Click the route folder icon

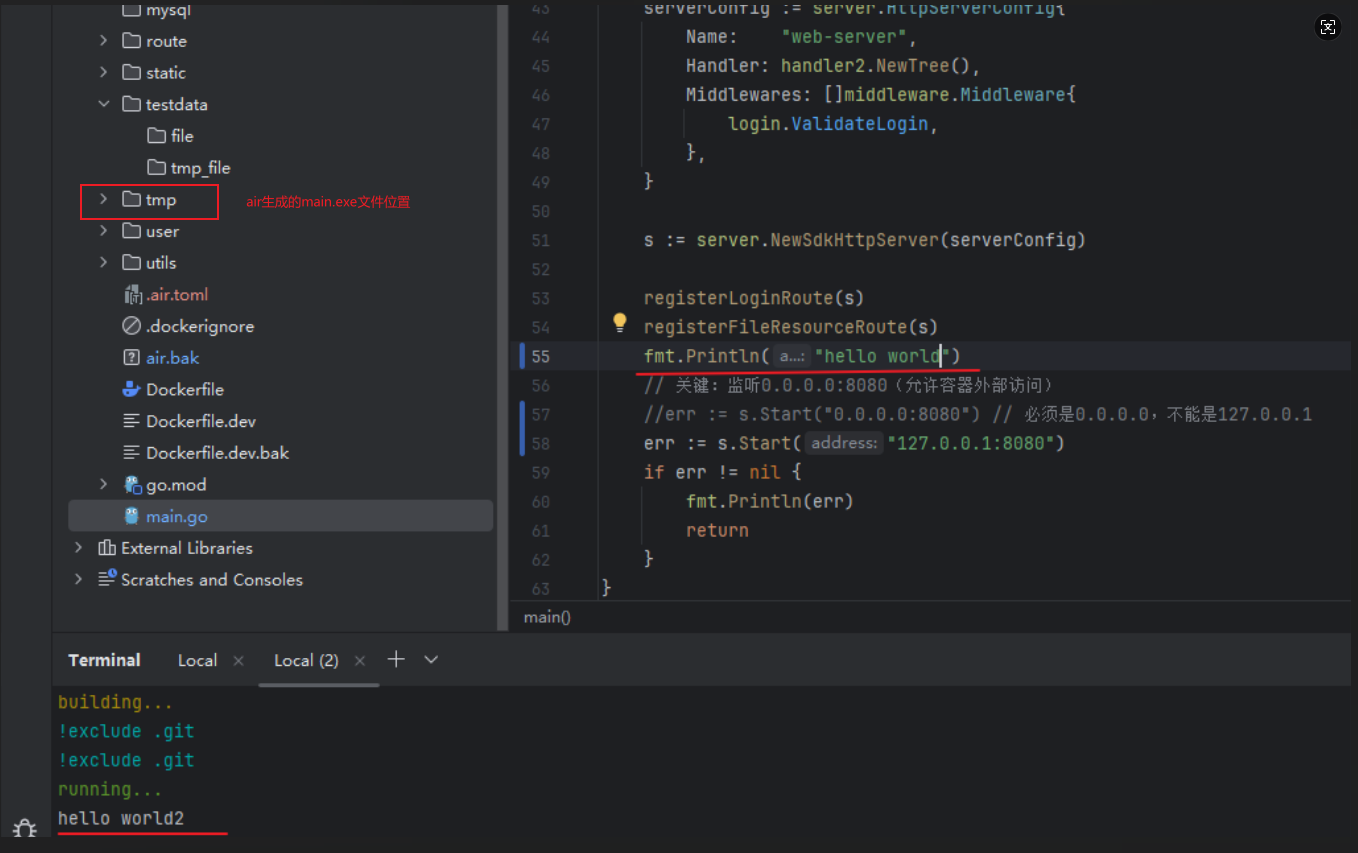[131, 41]
